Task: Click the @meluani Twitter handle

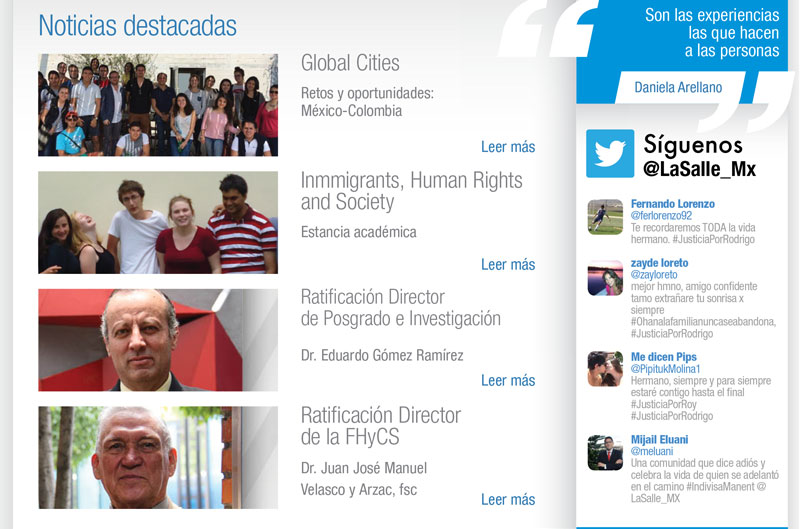Action: (x=652, y=451)
